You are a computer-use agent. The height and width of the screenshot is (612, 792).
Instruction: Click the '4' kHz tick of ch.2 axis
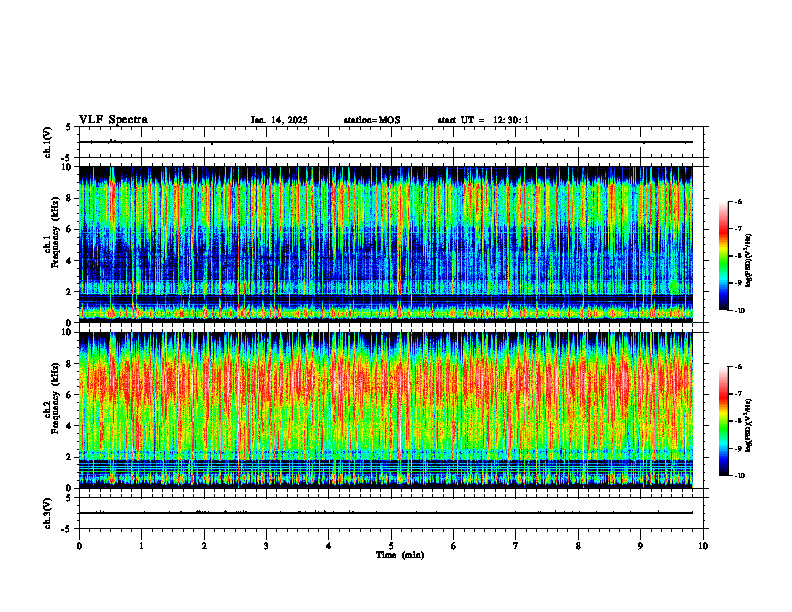tap(70, 426)
